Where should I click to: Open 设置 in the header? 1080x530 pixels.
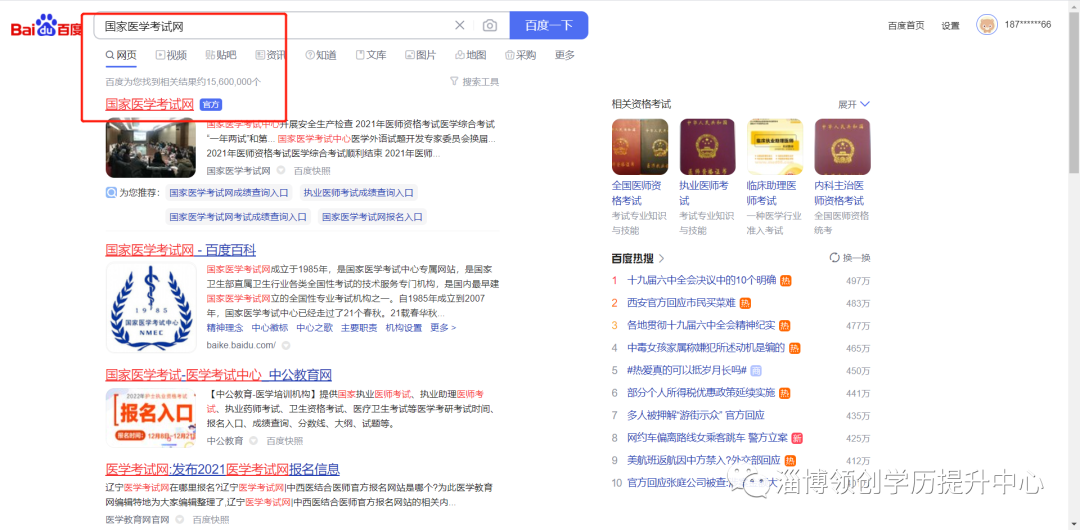click(x=951, y=26)
